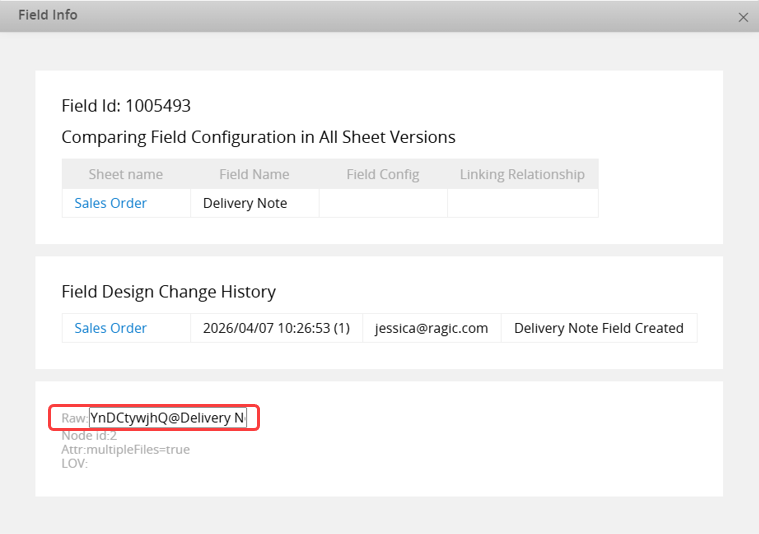Click the Linking Relationship column header
This screenshot has width=759, height=534.
[522, 174]
